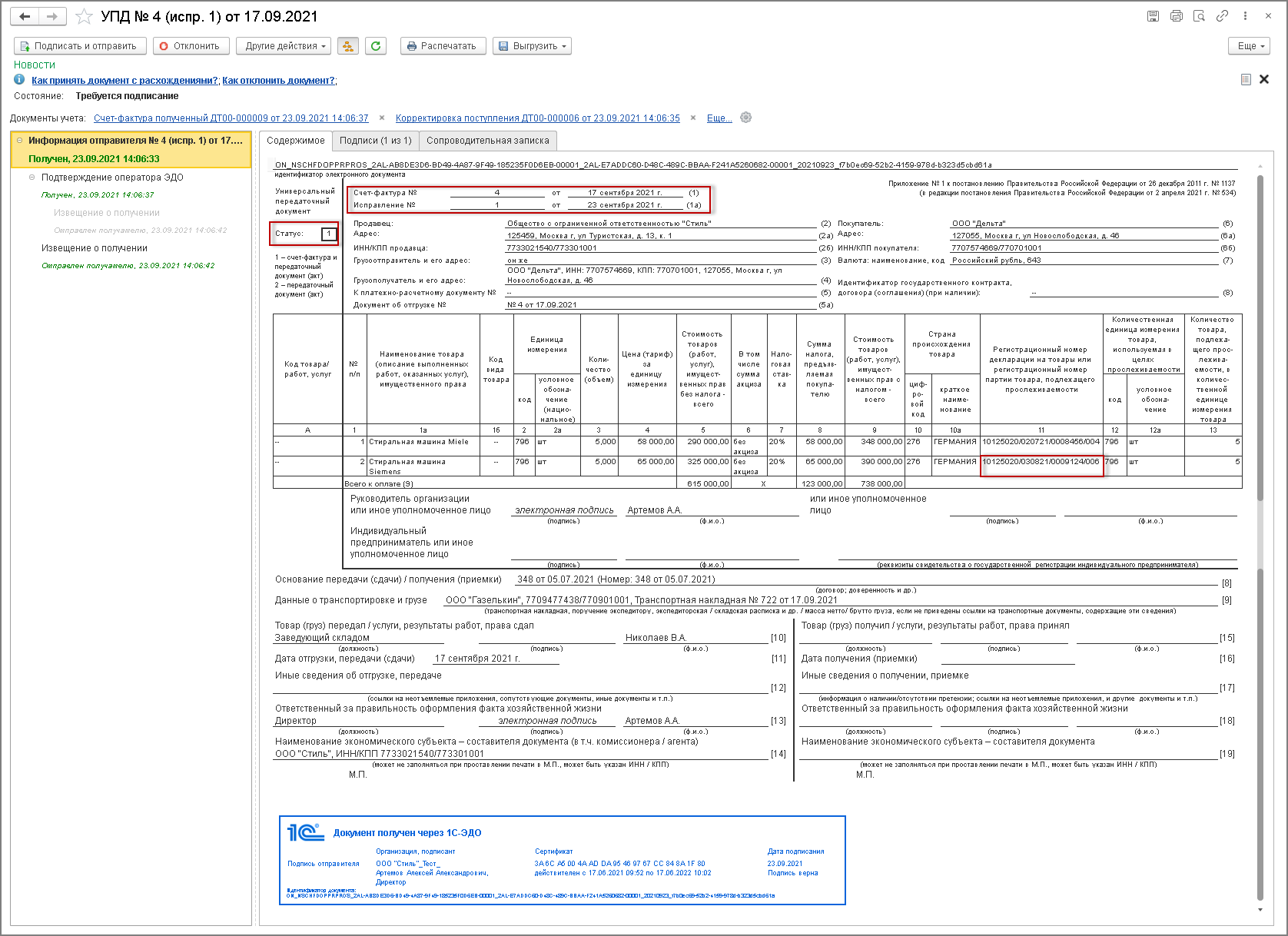The height and width of the screenshot is (936, 1288).
Task: Open link Как принять документ с расхождениями?
Action: pos(124,81)
